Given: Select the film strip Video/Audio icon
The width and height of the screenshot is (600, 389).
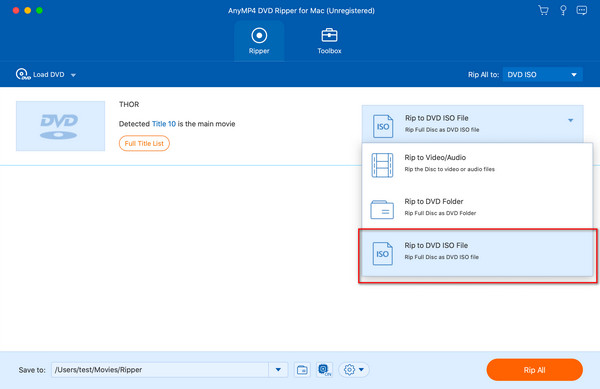Looking at the screenshot, I should [x=382, y=165].
